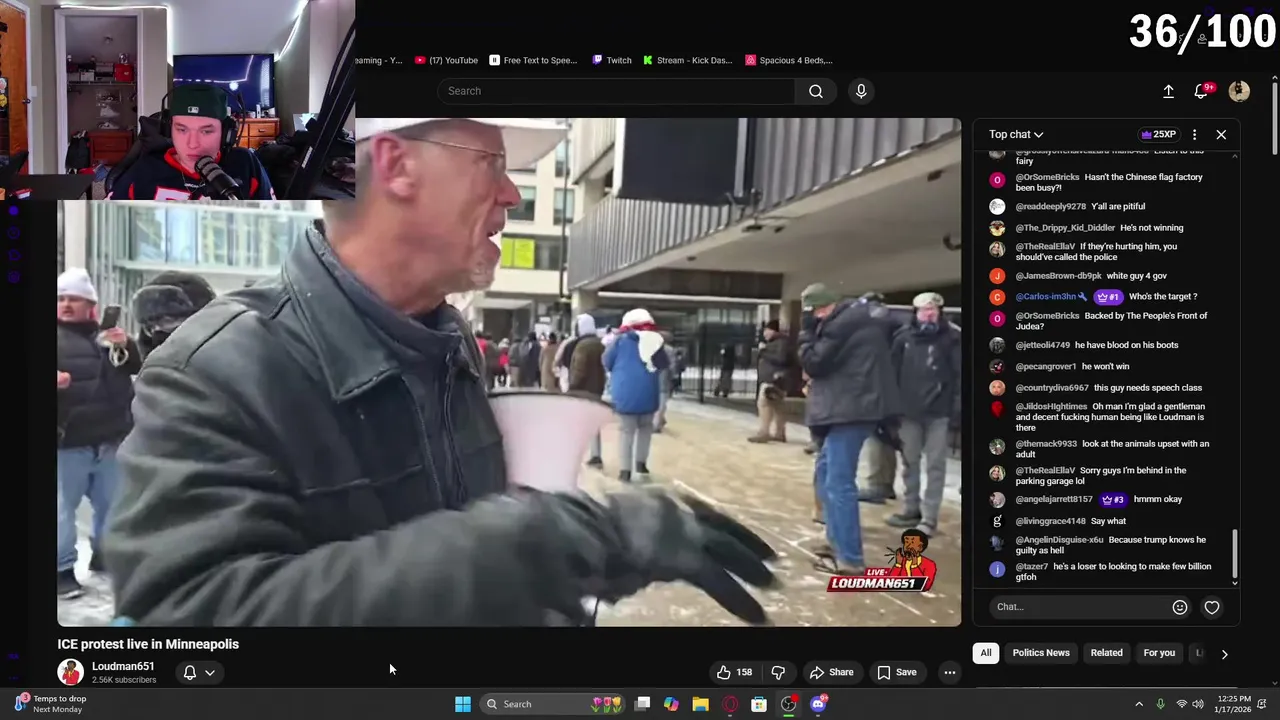Viewport: 1280px width, 720px height.
Task: Dislike the video with thumbs down
Action: (778, 672)
